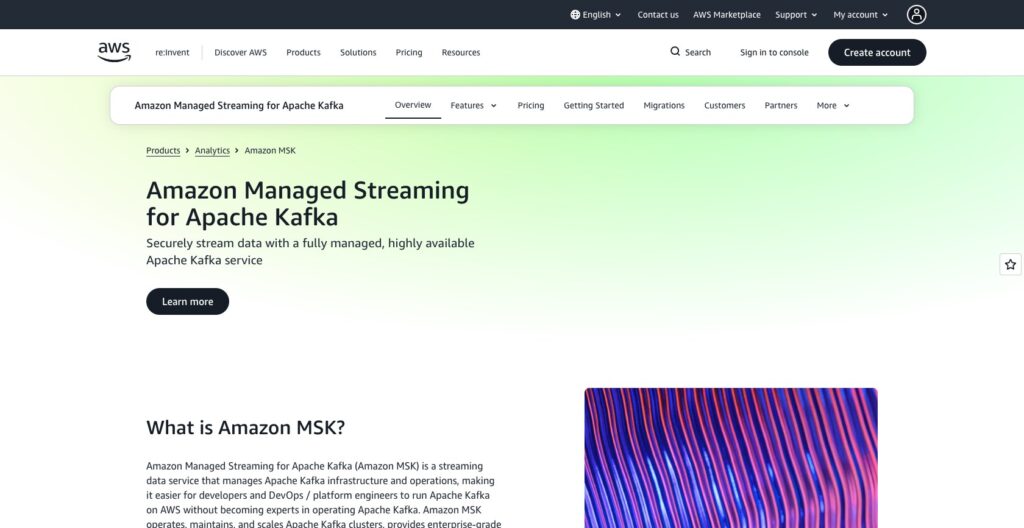Screen dimensions: 1024x528
Task: Switch to the Getting Started tab
Action: [594, 105]
